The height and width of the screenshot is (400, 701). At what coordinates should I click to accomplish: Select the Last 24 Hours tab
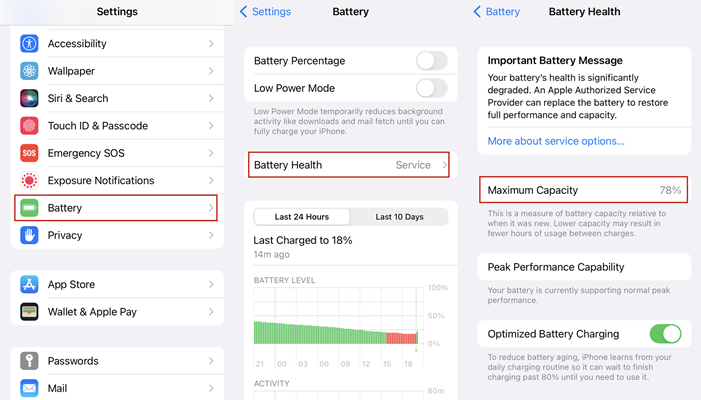301,217
